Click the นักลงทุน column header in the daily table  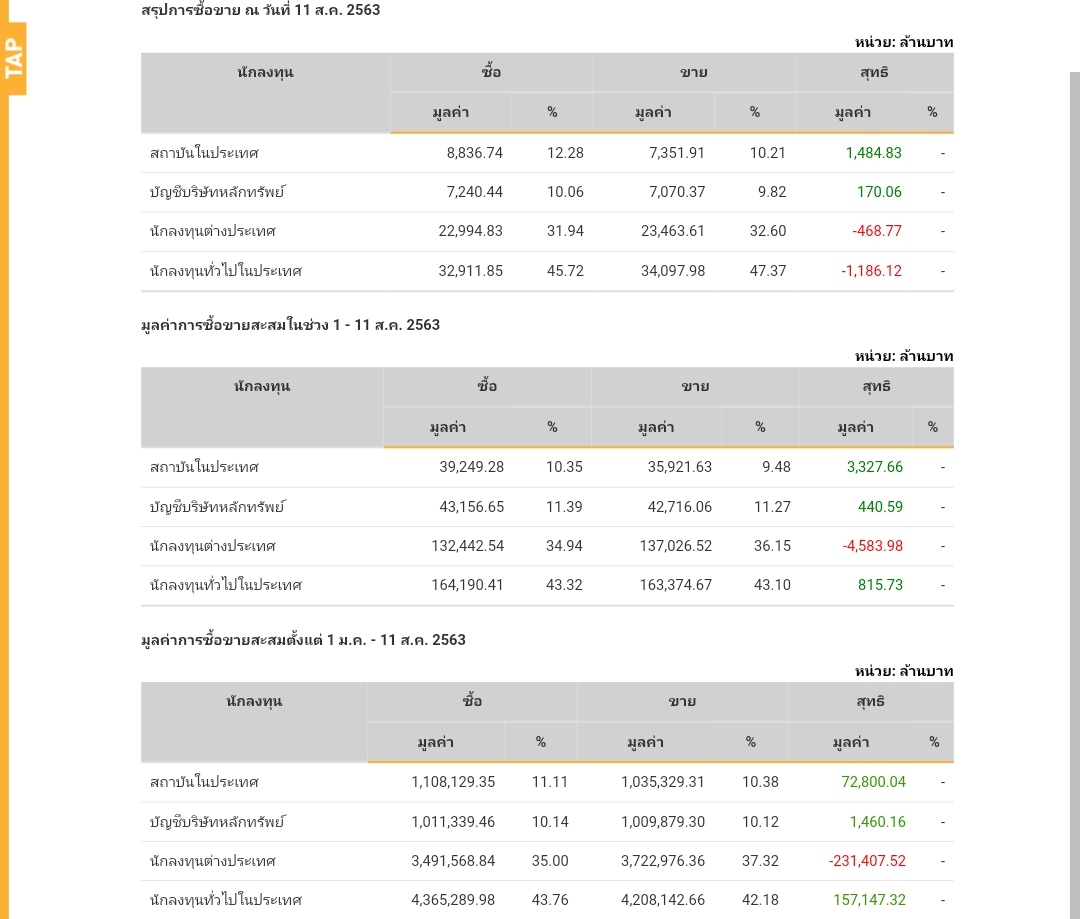[x=265, y=73]
